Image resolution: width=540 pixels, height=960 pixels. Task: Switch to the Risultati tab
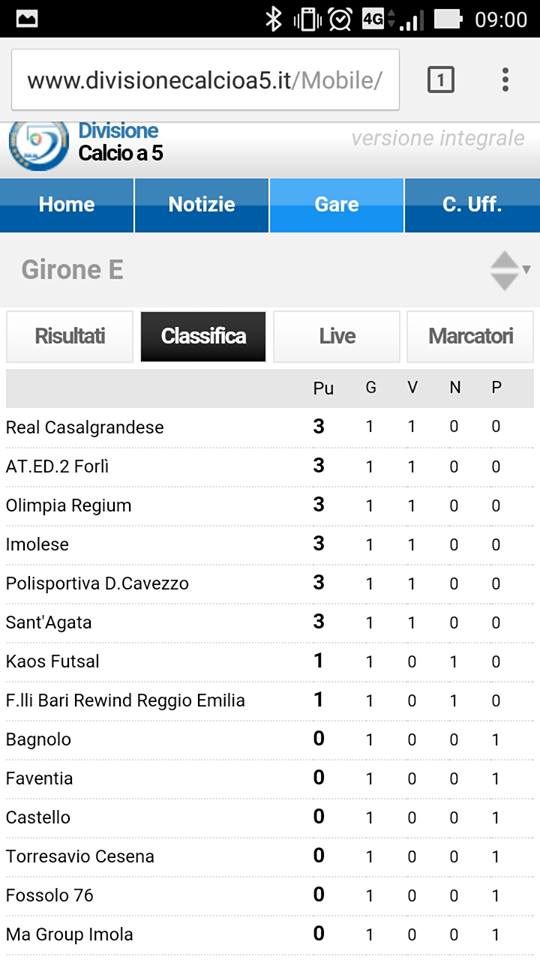click(69, 336)
